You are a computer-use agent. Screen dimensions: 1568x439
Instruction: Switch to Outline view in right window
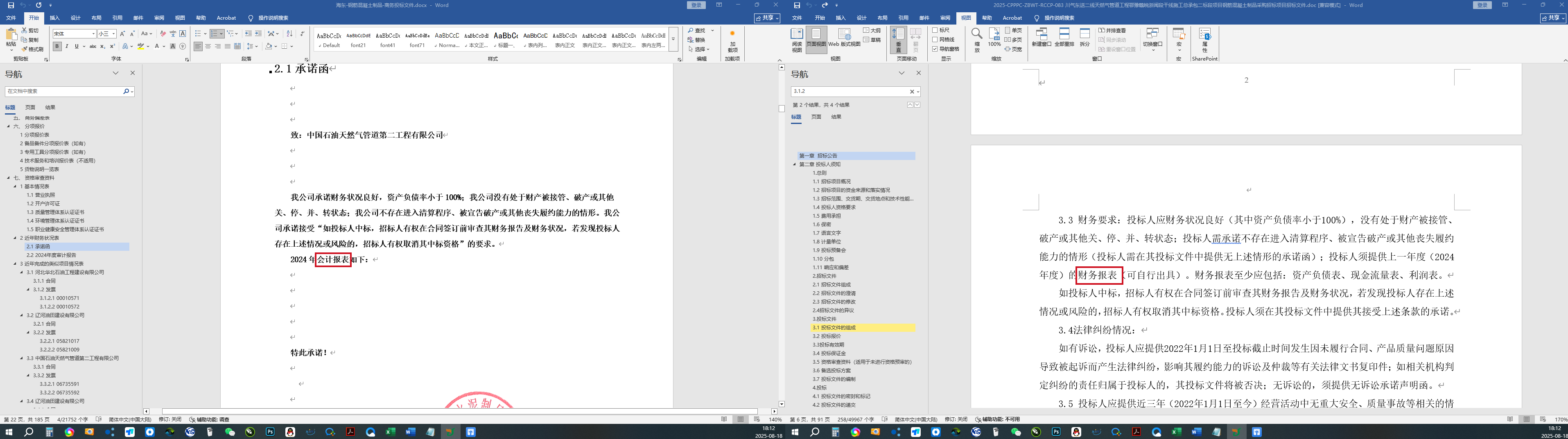tap(872, 30)
